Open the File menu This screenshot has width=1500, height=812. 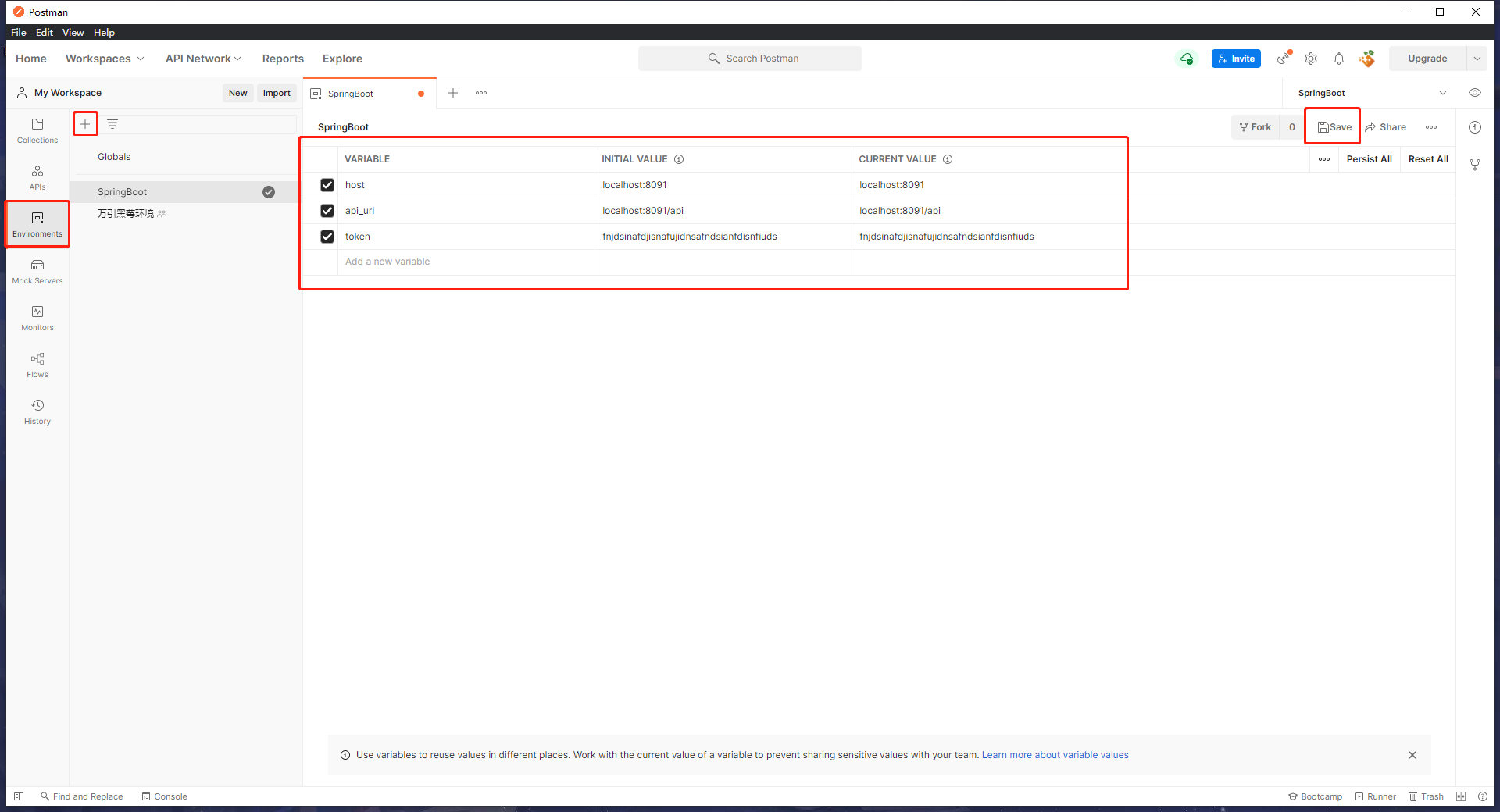point(19,32)
